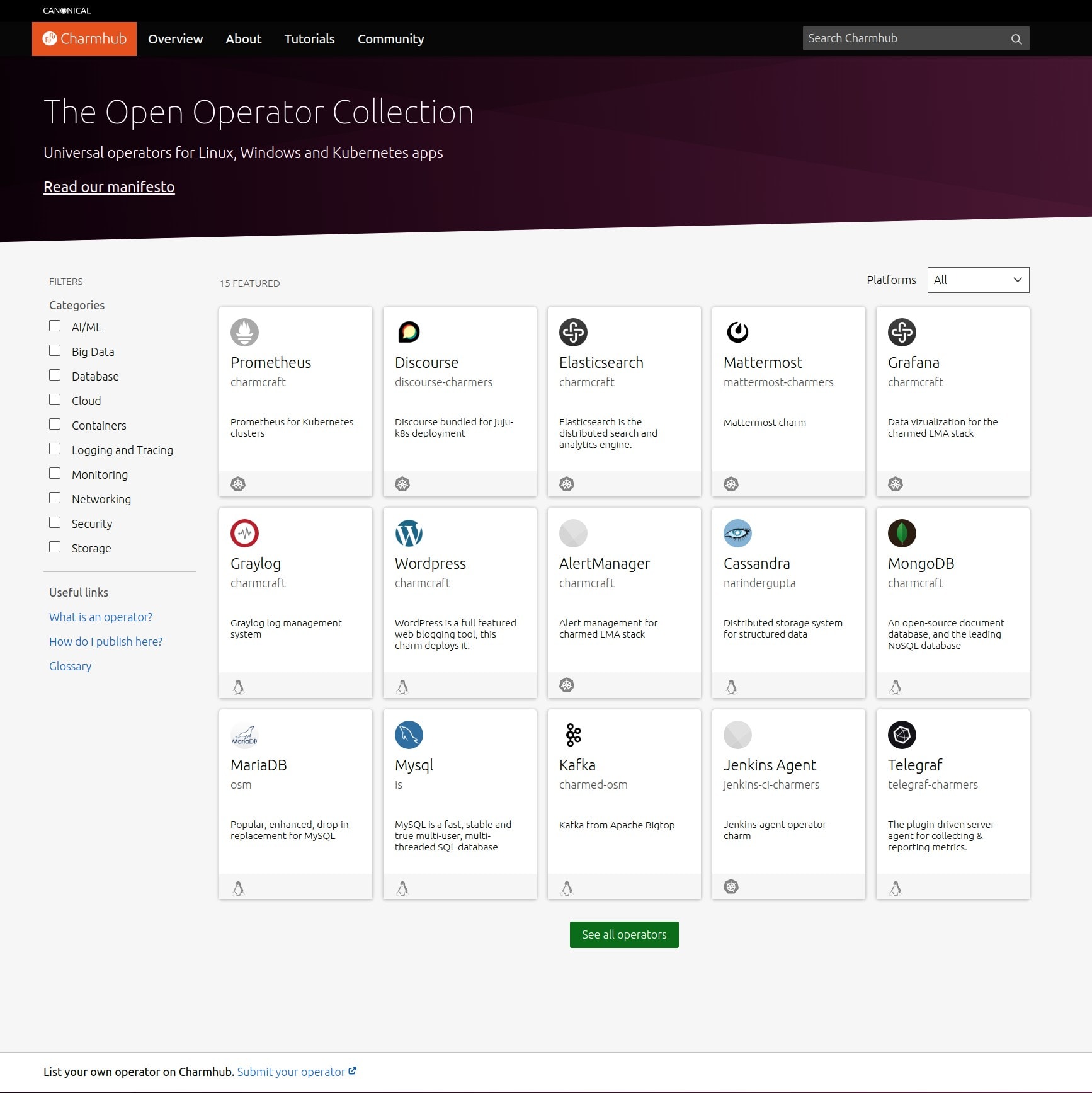This screenshot has width=1092, height=1093.
Task: Click the search magnifier icon
Action: coord(1016,39)
